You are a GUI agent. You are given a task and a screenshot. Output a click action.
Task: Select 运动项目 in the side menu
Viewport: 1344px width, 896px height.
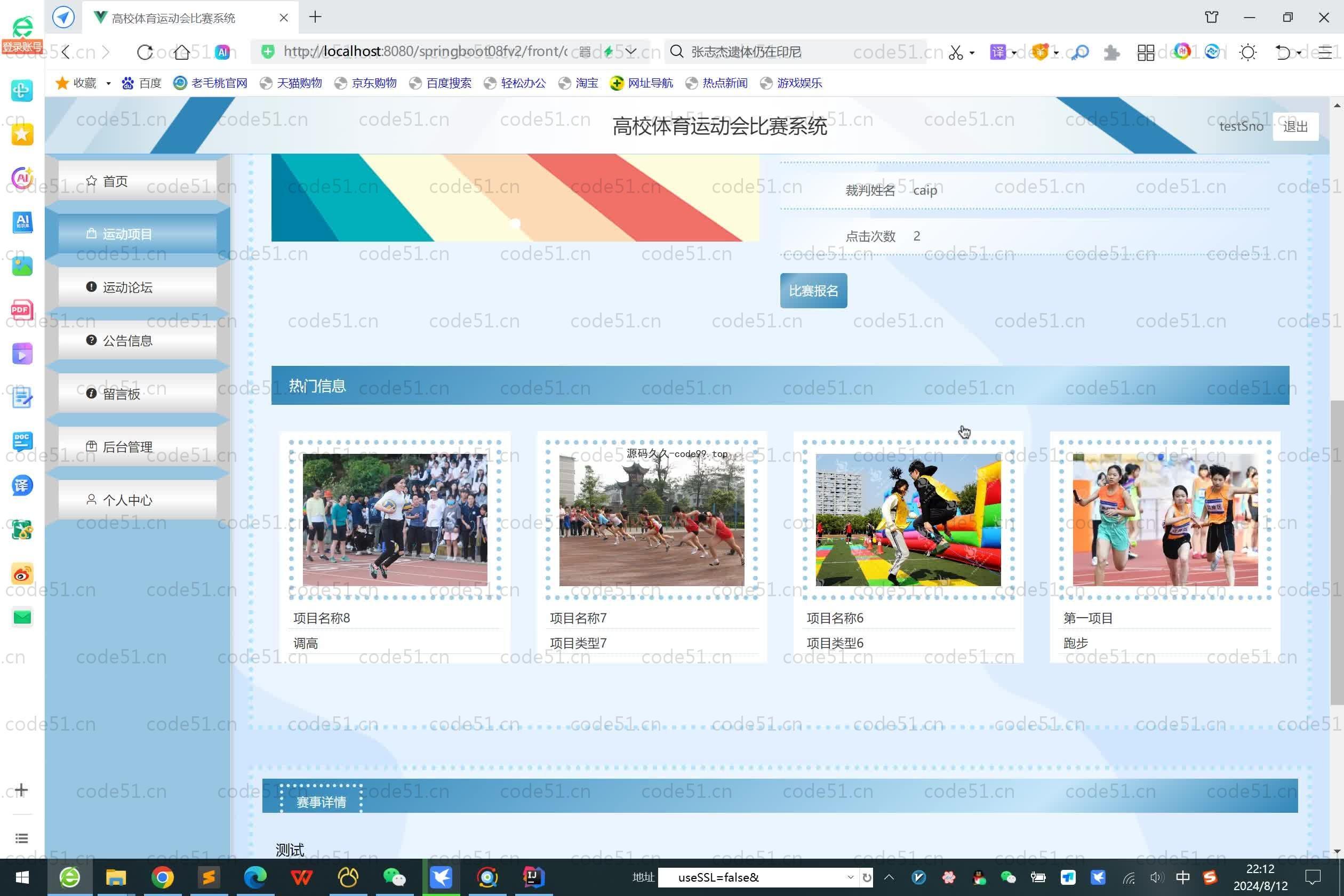pyautogui.click(x=137, y=234)
